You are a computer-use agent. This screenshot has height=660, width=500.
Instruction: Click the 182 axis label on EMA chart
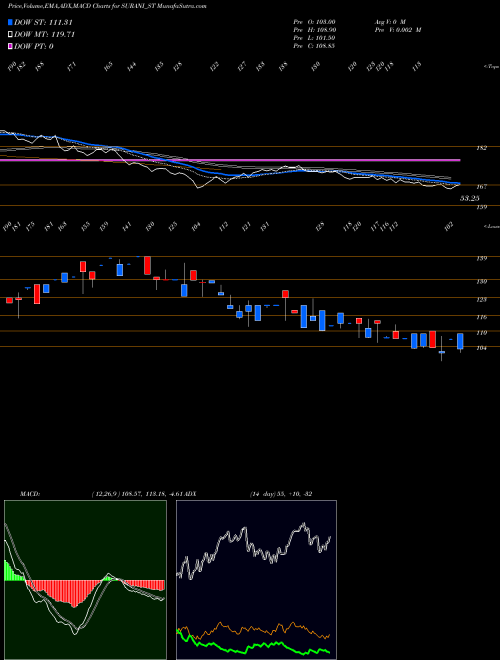coord(481,148)
